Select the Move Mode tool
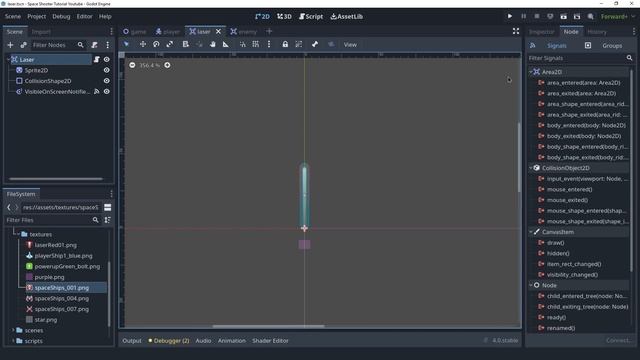 coord(143,44)
